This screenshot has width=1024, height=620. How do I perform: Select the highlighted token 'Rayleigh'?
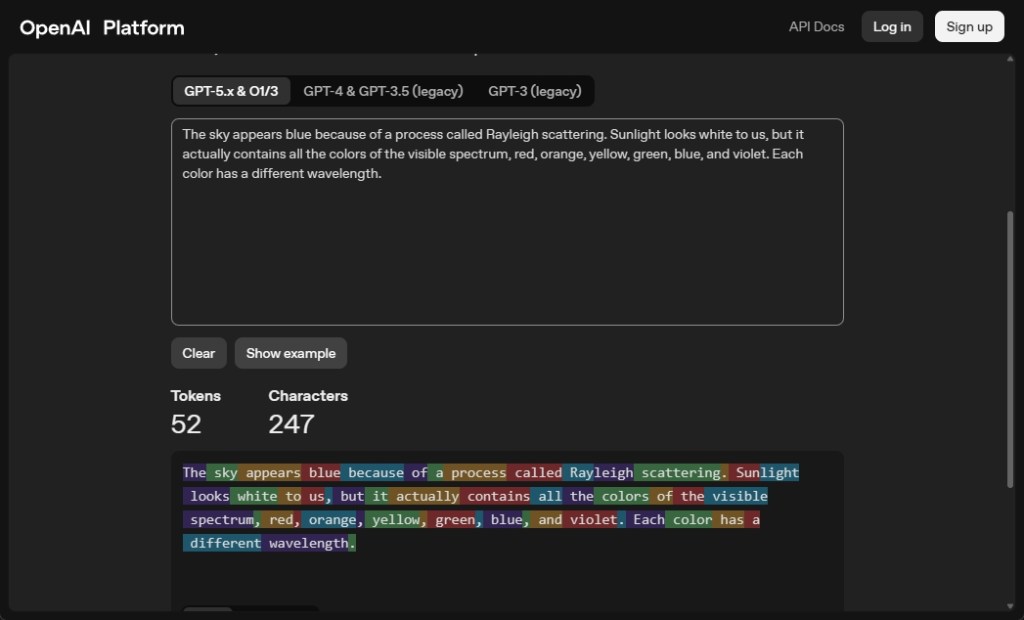pos(601,472)
